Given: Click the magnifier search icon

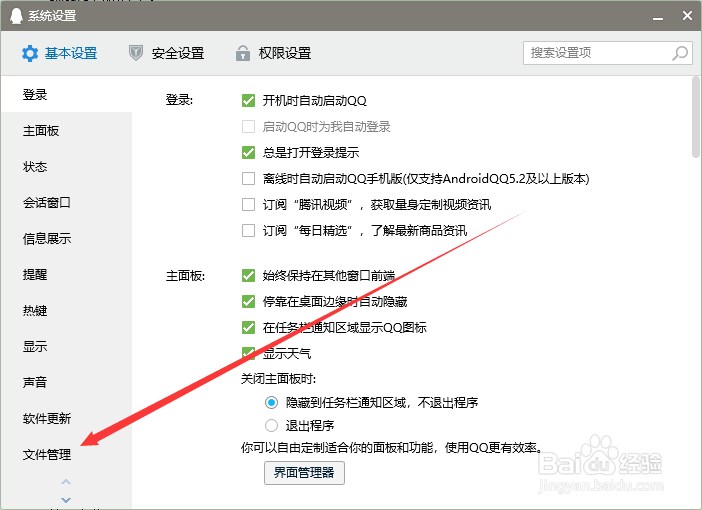Looking at the screenshot, I should coord(680,53).
